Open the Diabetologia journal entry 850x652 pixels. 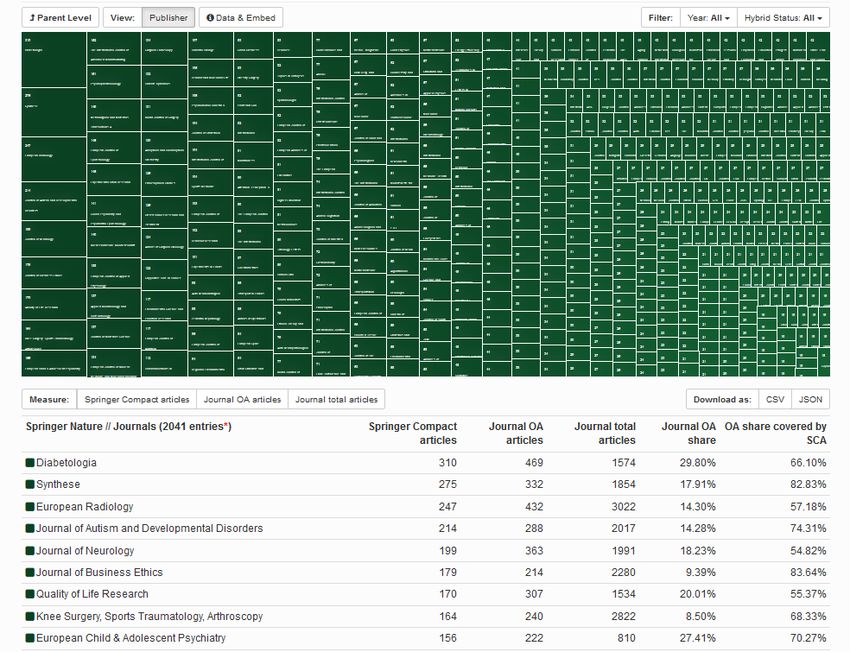[66, 463]
